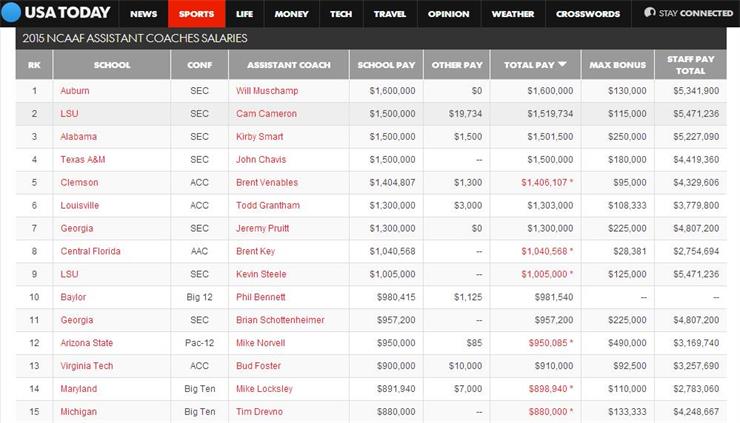The image size is (740, 423).
Task: Select the Kirby Smart coach link
Action: click(259, 136)
